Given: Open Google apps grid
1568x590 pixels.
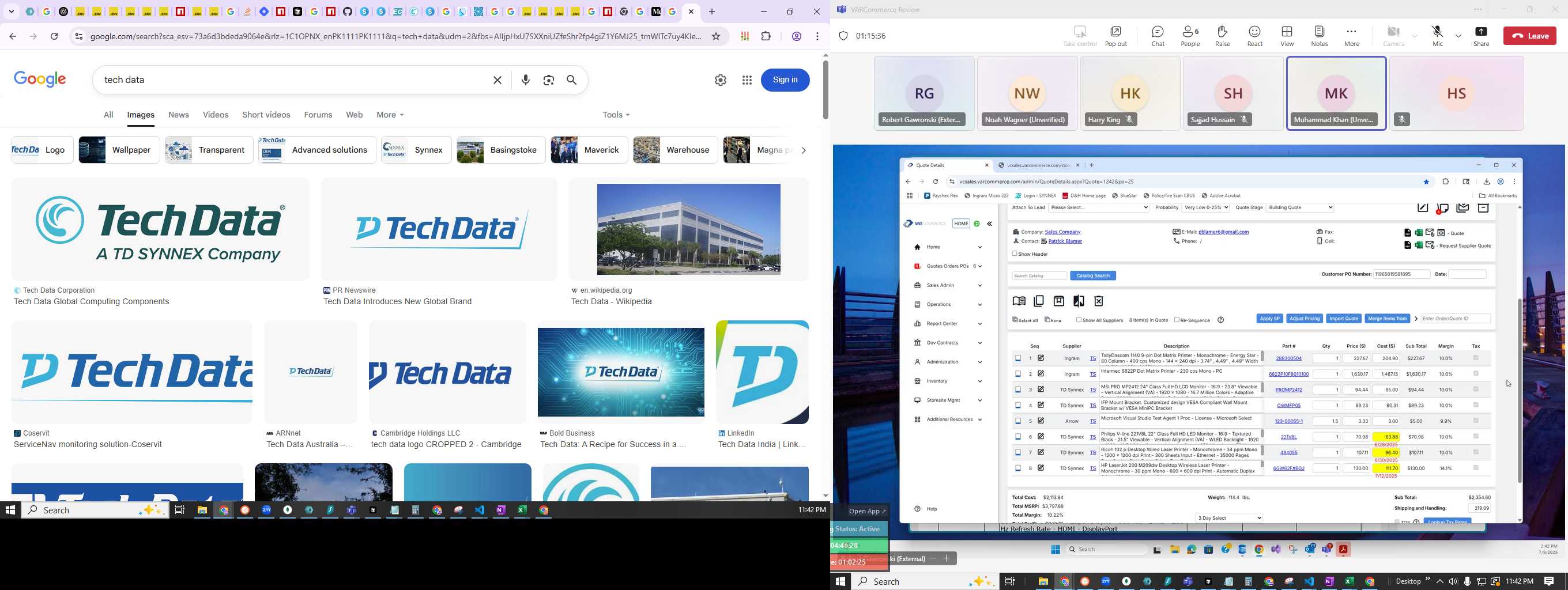Looking at the screenshot, I should [747, 80].
